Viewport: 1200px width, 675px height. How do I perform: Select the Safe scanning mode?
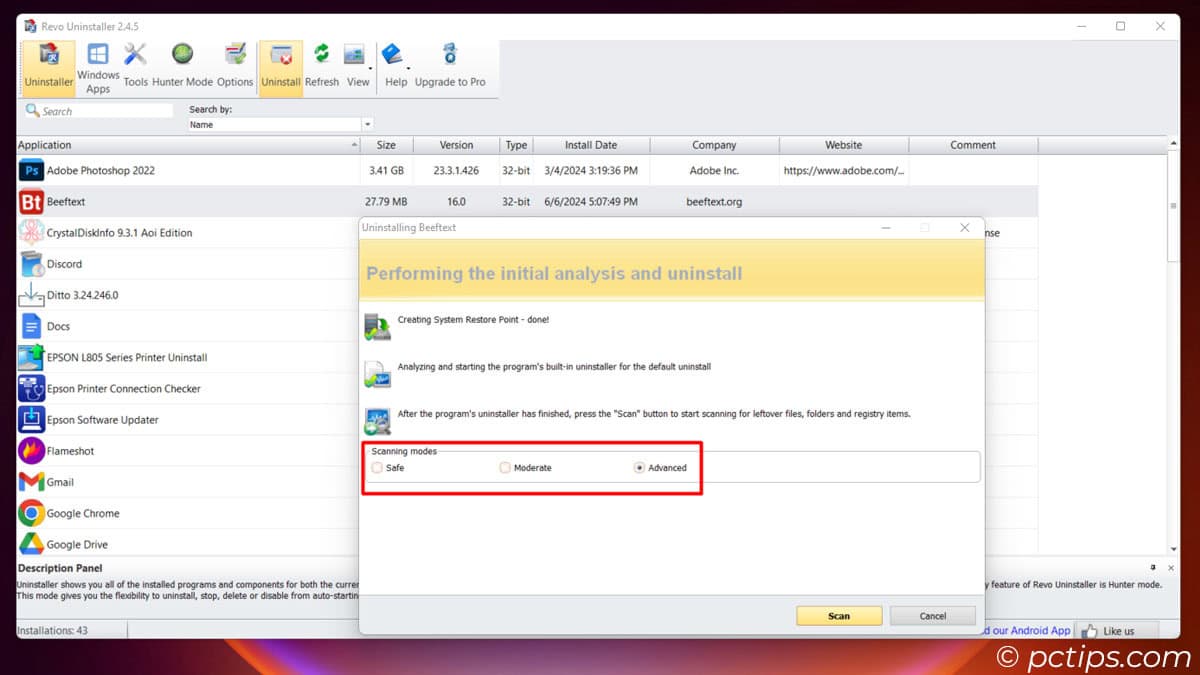[377, 467]
